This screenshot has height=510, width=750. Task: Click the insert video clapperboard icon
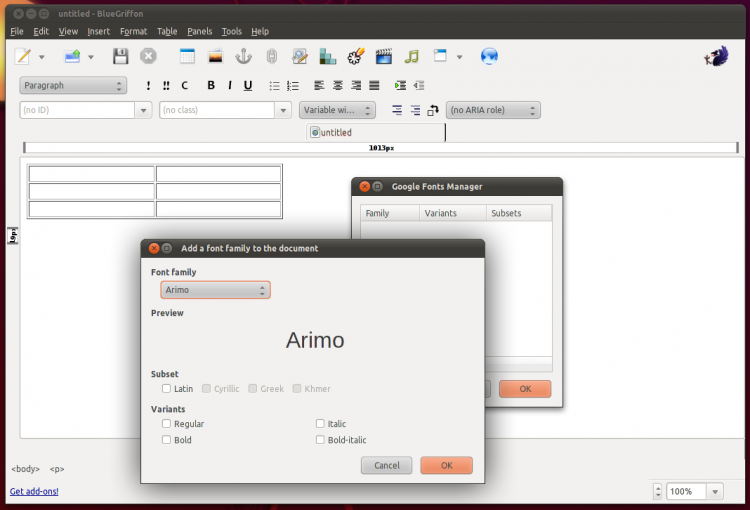pyautogui.click(x=384, y=57)
